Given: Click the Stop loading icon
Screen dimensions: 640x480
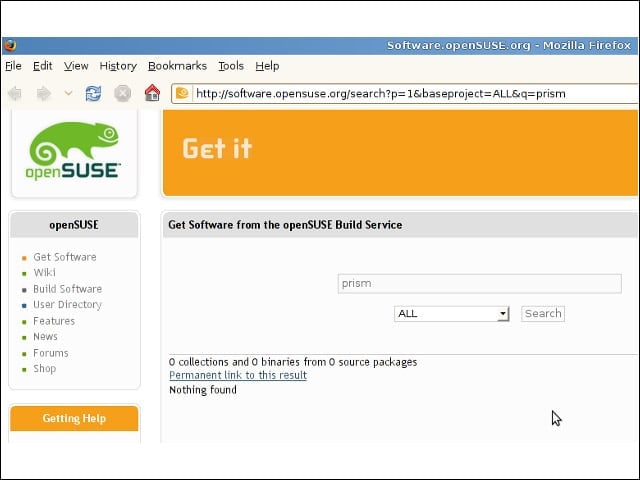Looking at the screenshot, I should (122, 93).
